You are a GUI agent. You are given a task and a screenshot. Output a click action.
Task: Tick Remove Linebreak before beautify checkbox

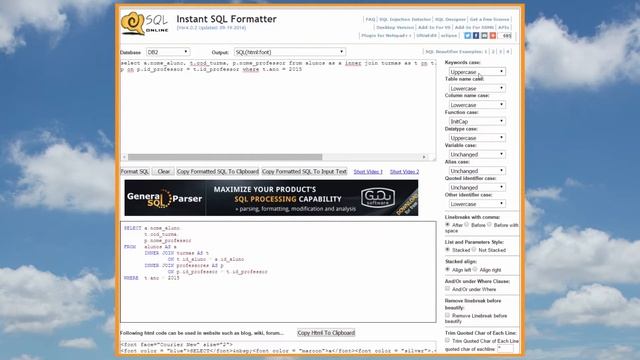pyautogui.click(x=448, y=315)
